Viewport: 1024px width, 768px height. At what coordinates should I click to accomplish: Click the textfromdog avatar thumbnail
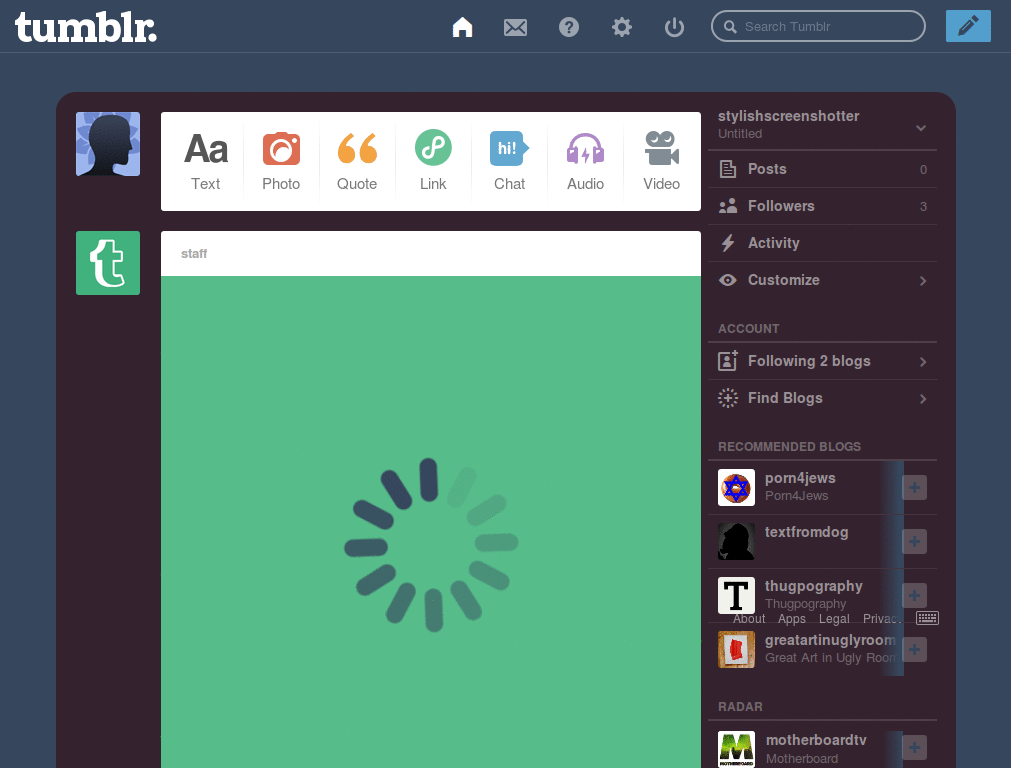pos(736,541)
